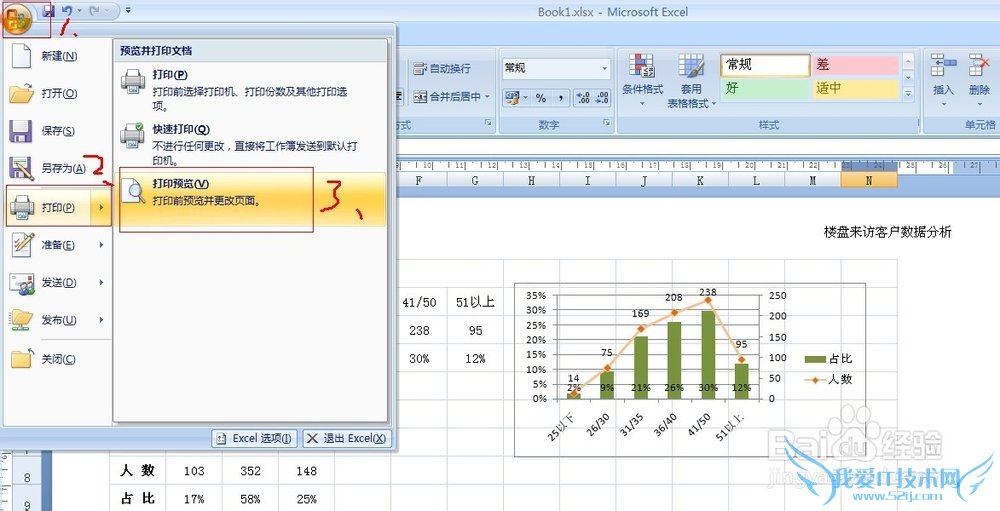Click the 退出 Excel(X) button
This screenshot has width=1000, height=511.
pyautogui.click(x=346, y=439)
